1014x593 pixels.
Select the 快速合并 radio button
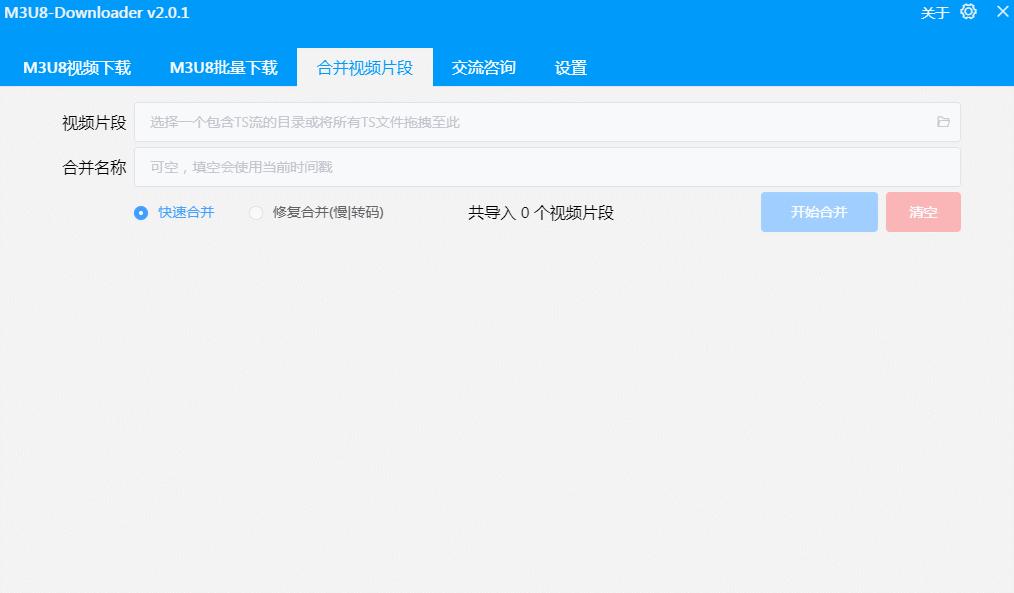[x=141, y=213]
